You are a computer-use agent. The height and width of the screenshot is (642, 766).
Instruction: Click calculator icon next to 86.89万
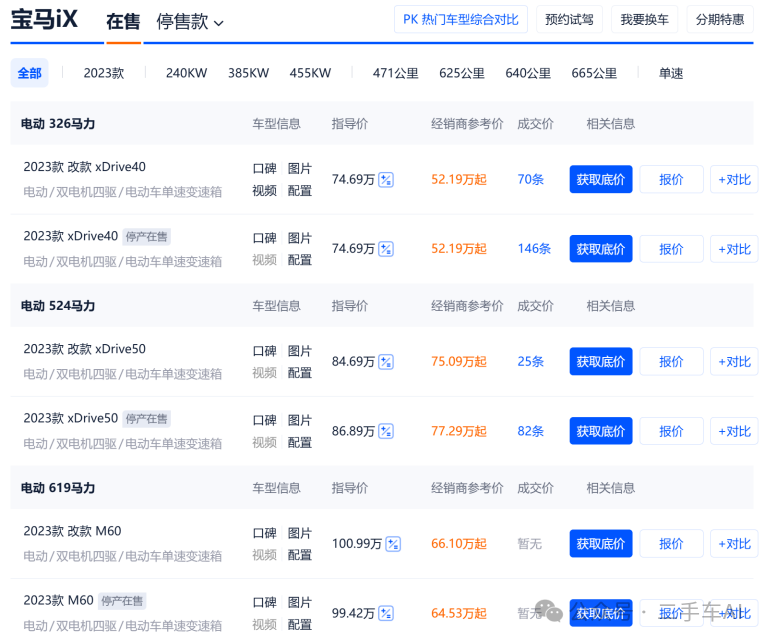tap(386, 431)
